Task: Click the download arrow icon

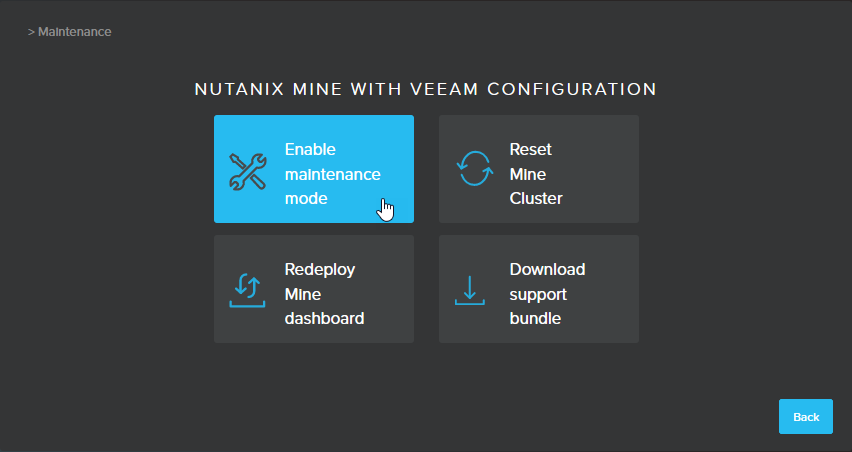Action: click(469, 291)
